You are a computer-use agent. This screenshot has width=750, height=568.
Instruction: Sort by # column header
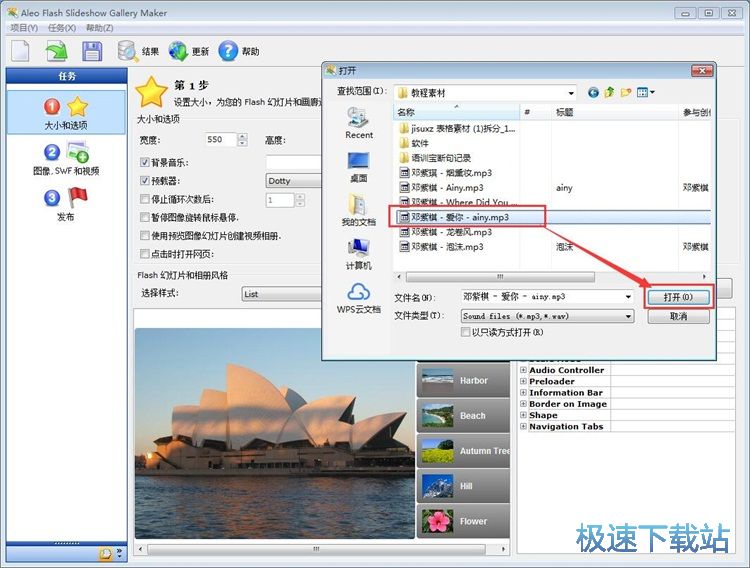click(x=535, y=112)
